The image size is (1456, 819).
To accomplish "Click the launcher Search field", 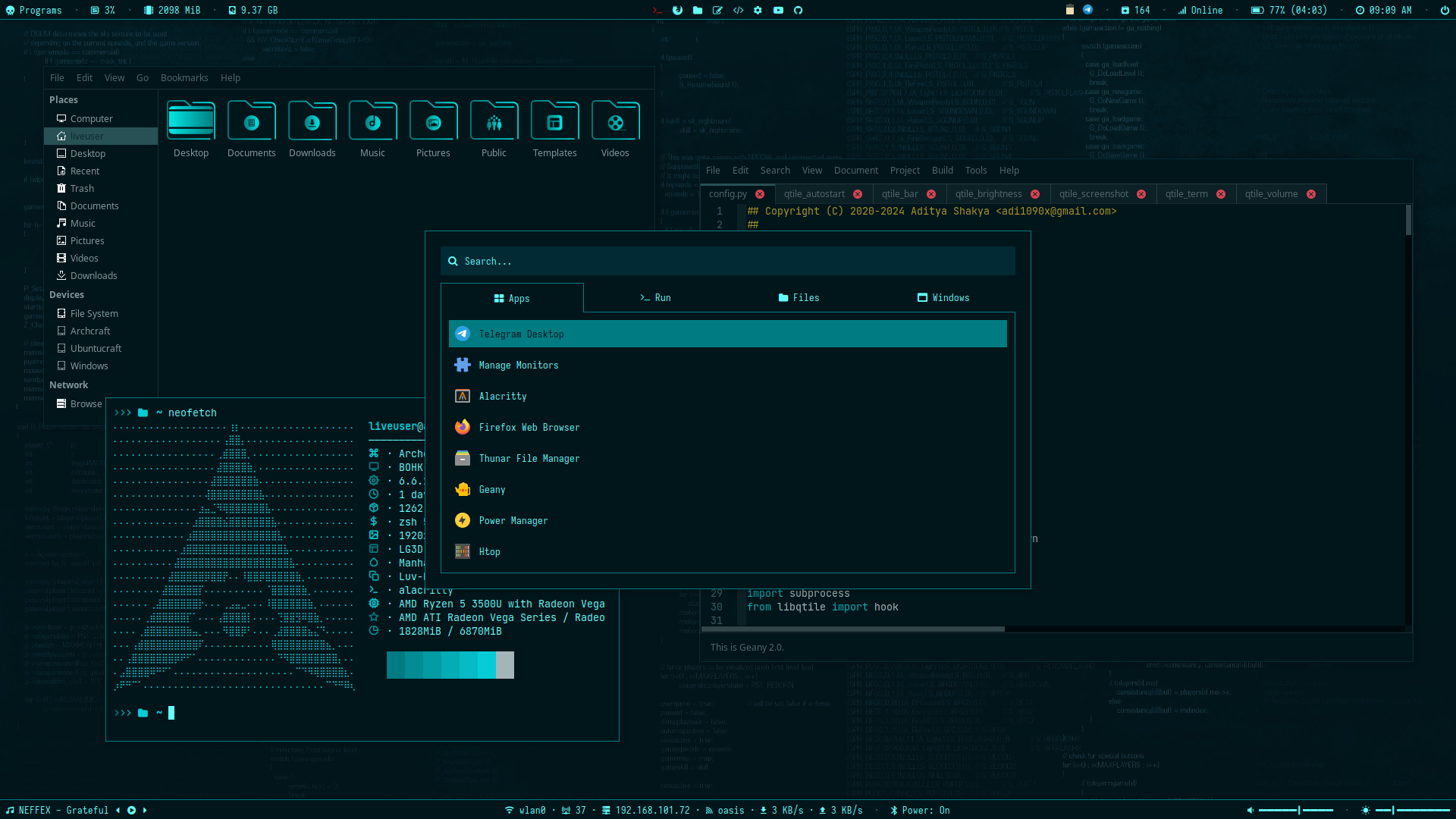I will 726,261.
